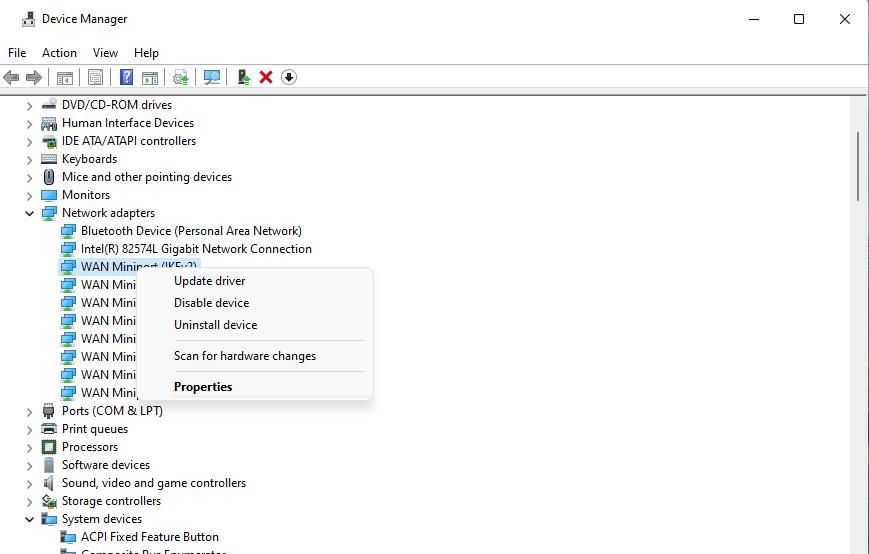
Task: Expand the Sound, video and game controllers node
Action: [x=30, y=483]
